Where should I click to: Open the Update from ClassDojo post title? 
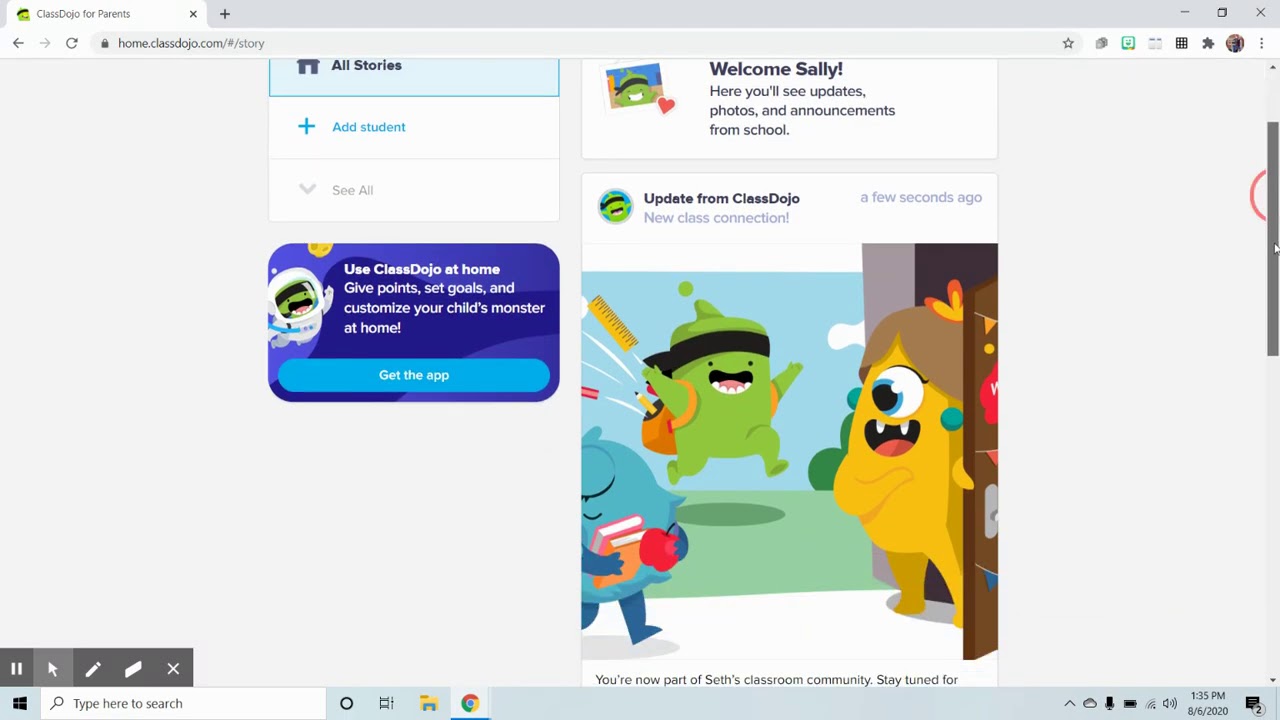click(721, 198)
